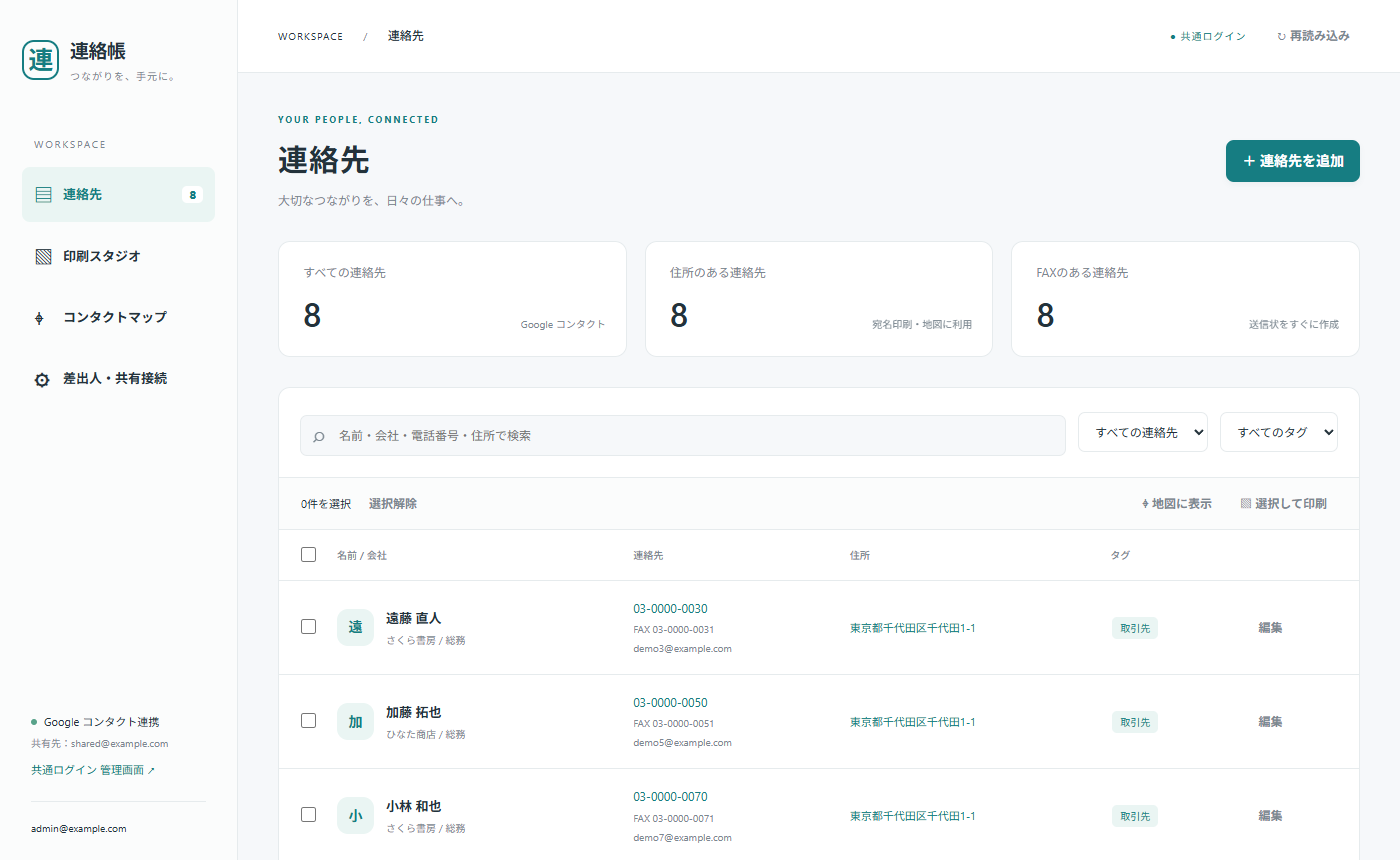
Task: Open 印刷スタジオ in the sidebar
Action: 118,256
